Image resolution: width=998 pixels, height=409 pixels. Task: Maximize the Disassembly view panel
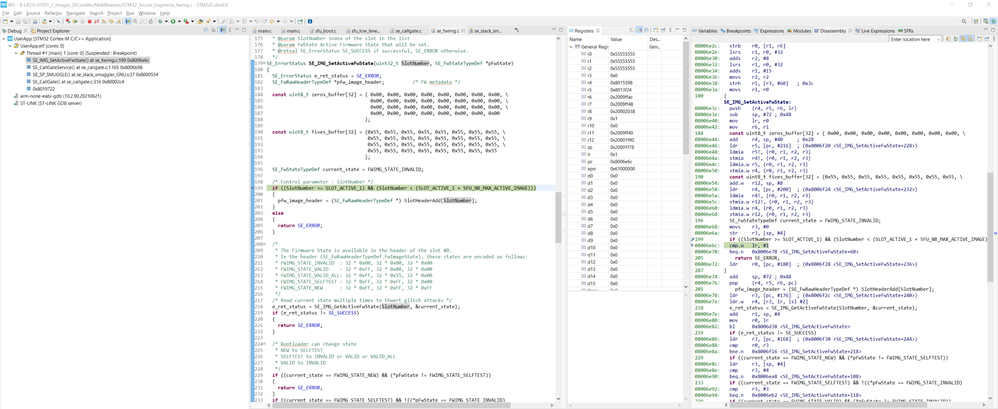click(x=993, y=30)
